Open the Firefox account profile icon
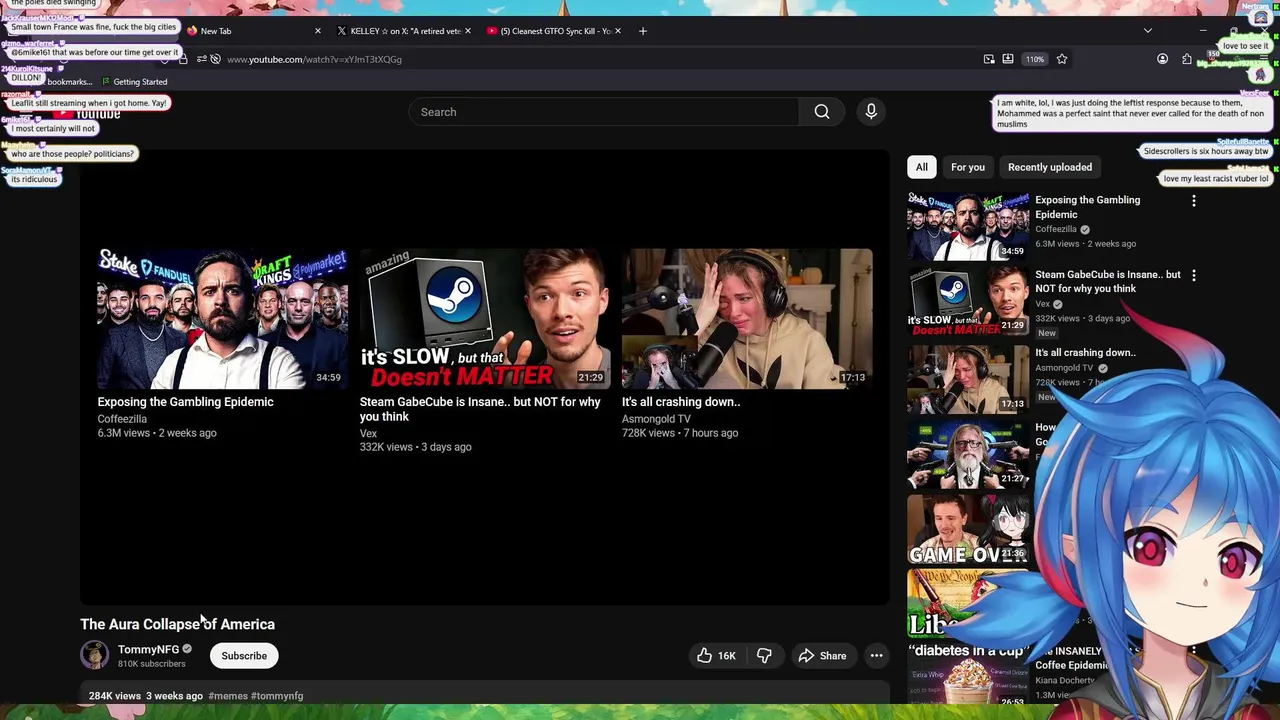Image resolution: width=1280 pixels, height=720 pixels. [1162, 59]
